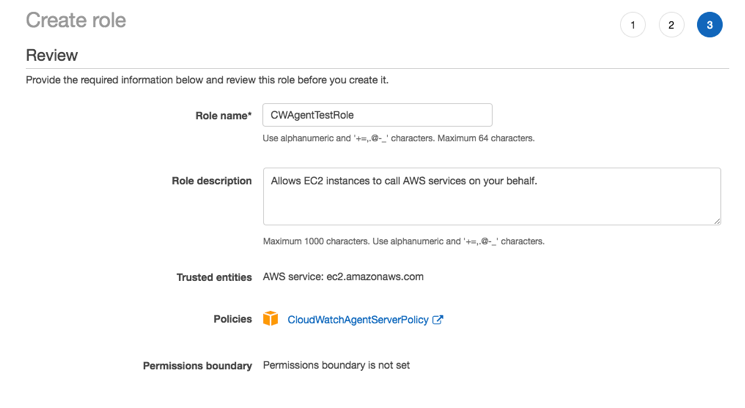Open the CloudWatchAgentServerPolicy link
745x408 pixels.
tap(357, 320)
